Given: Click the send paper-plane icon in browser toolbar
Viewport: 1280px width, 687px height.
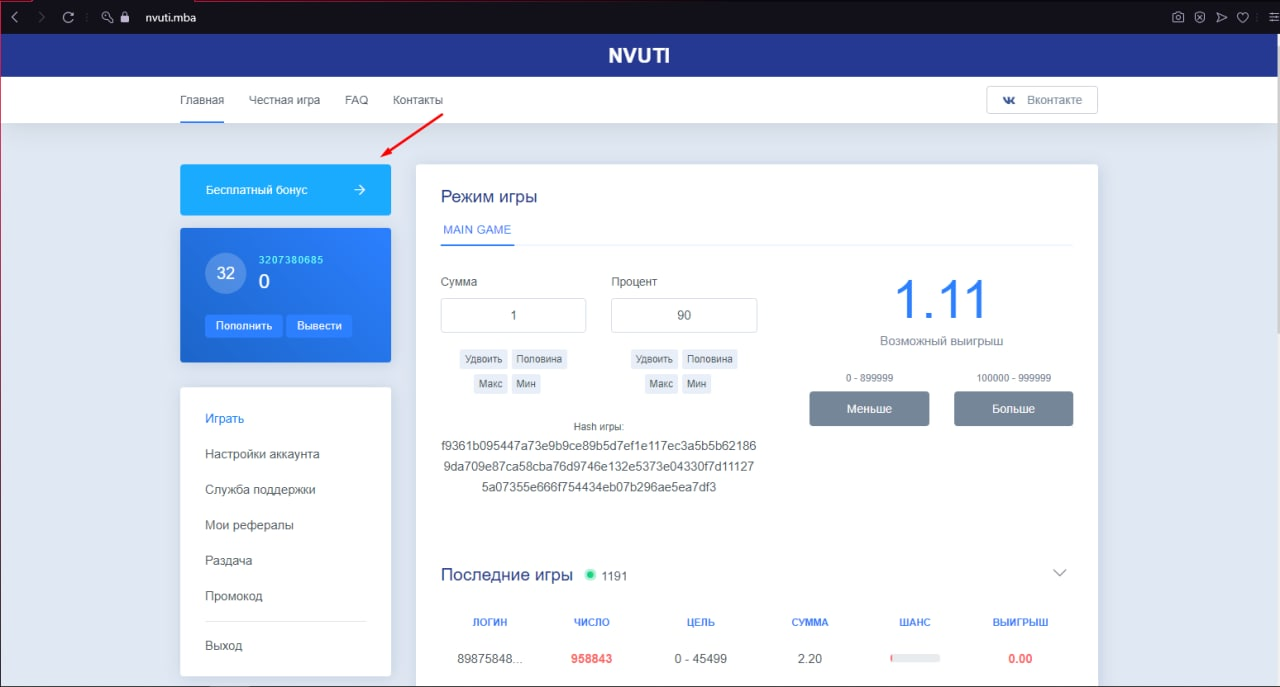Looking at the screenshot, I should 1221,17.
